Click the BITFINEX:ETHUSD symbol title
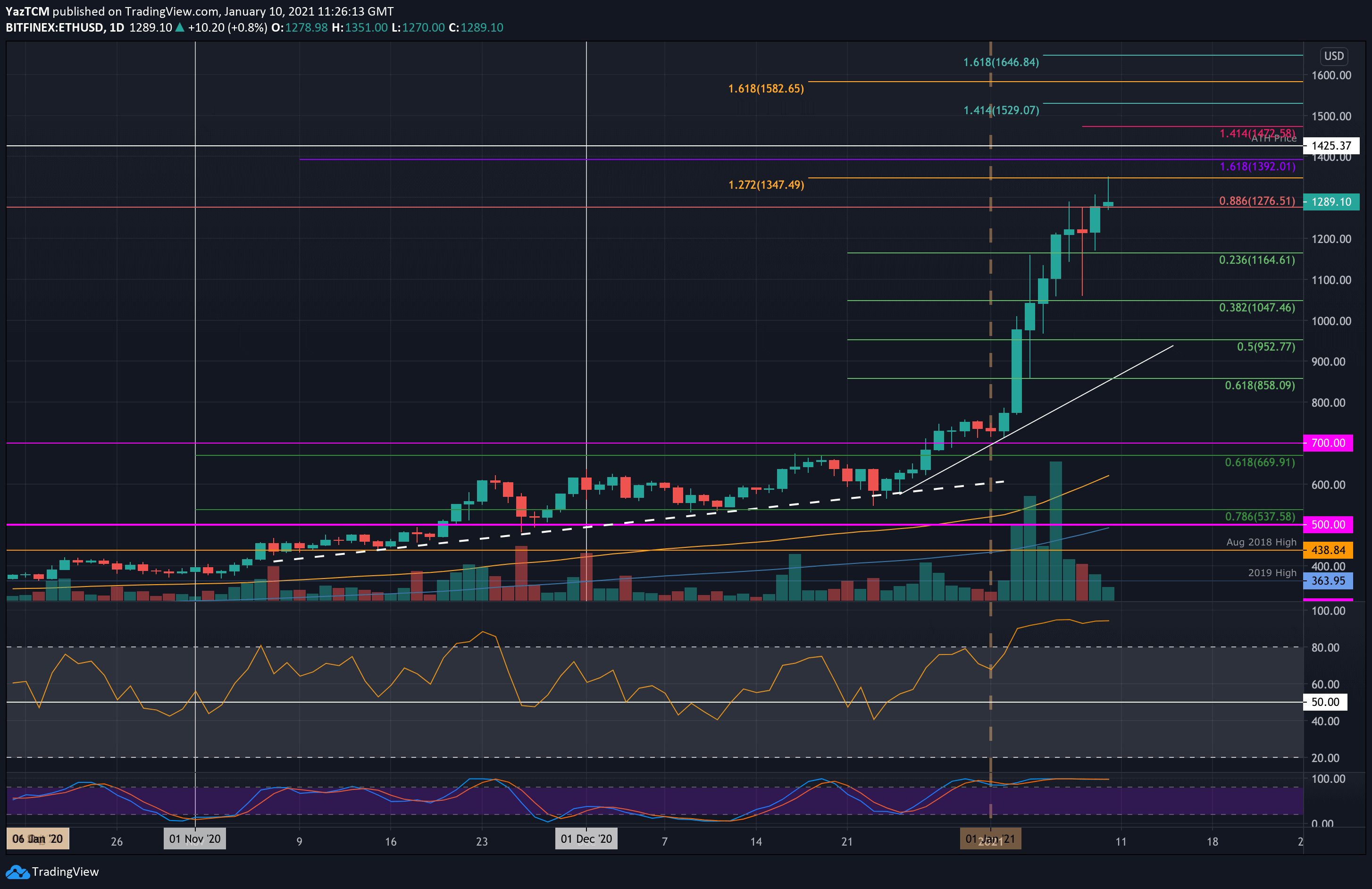The image size is (1372, 889). 55,28
